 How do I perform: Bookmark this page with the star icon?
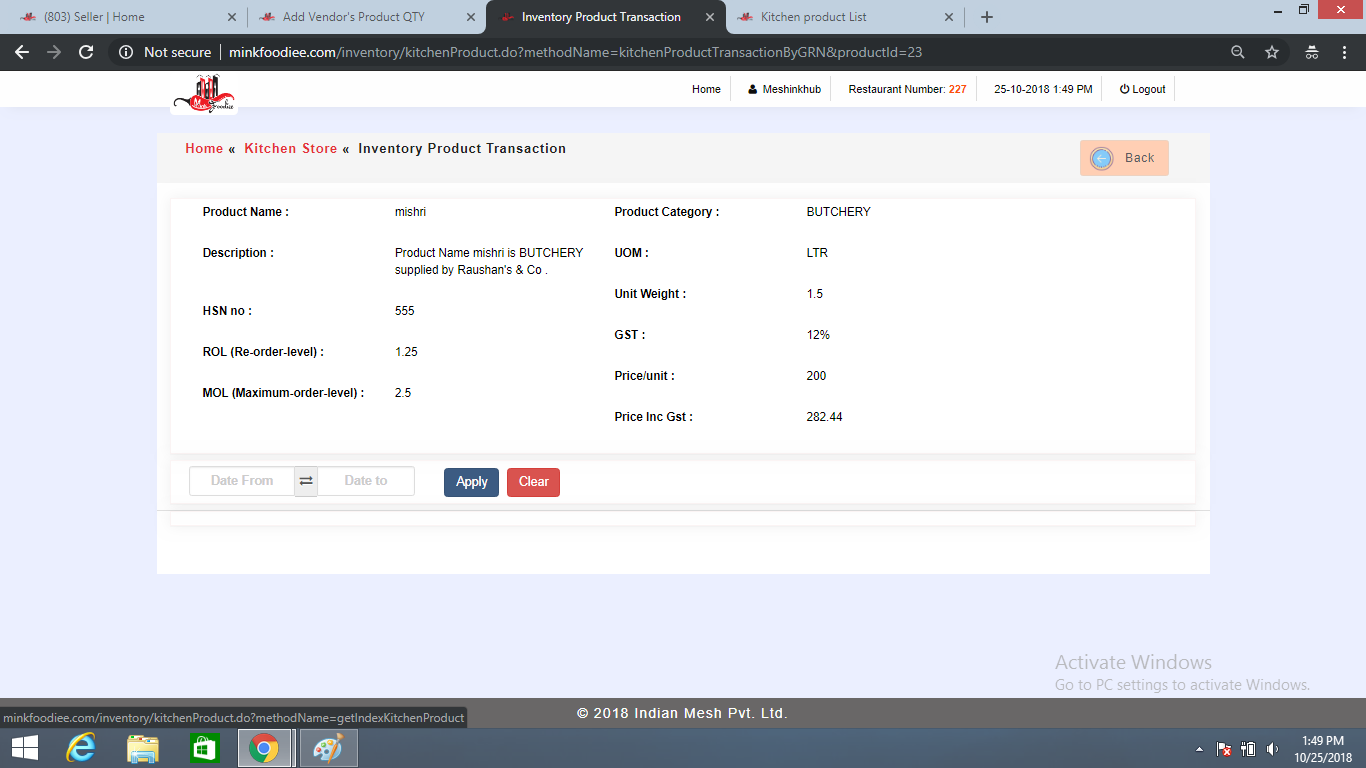pos(1272,52)
